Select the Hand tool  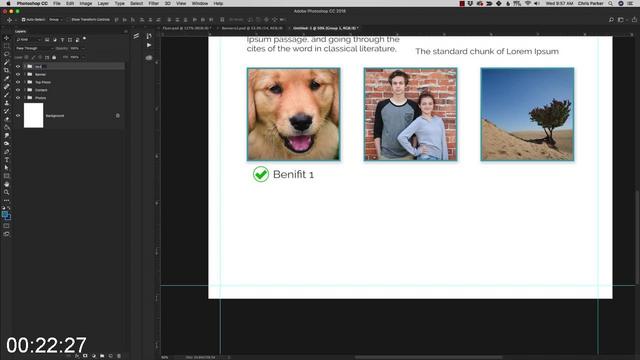pos(6,184)
